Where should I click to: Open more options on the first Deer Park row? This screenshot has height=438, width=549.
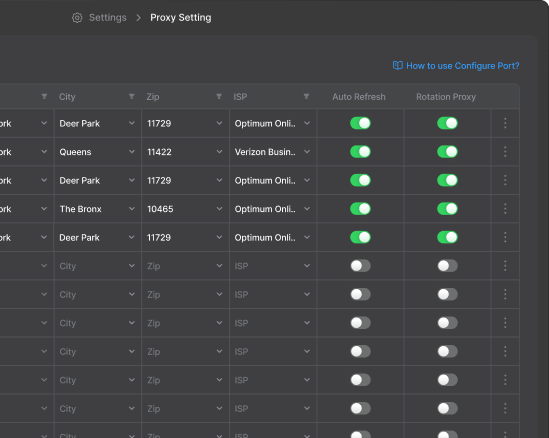[505, 123]
